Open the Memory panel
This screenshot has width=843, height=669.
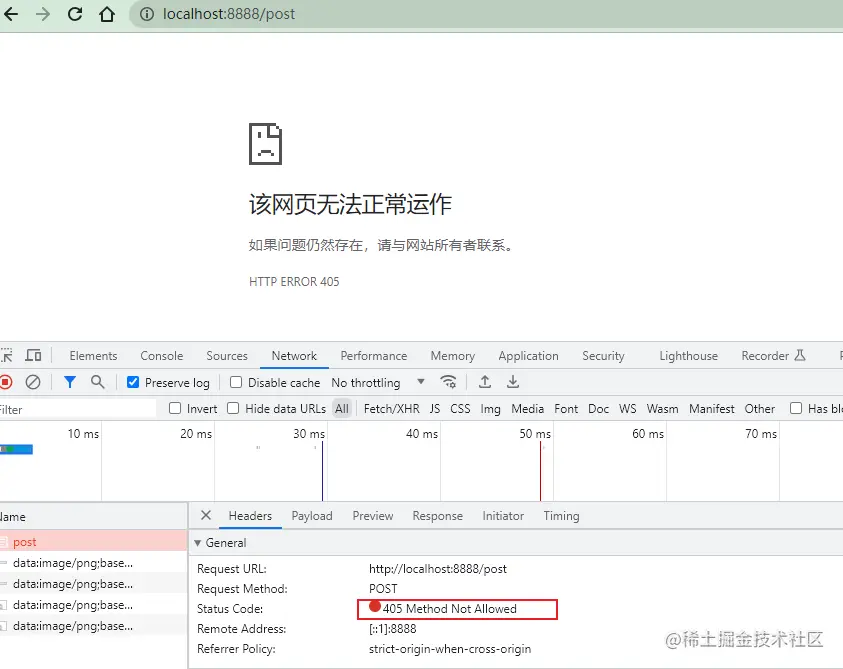pos(453,356)
